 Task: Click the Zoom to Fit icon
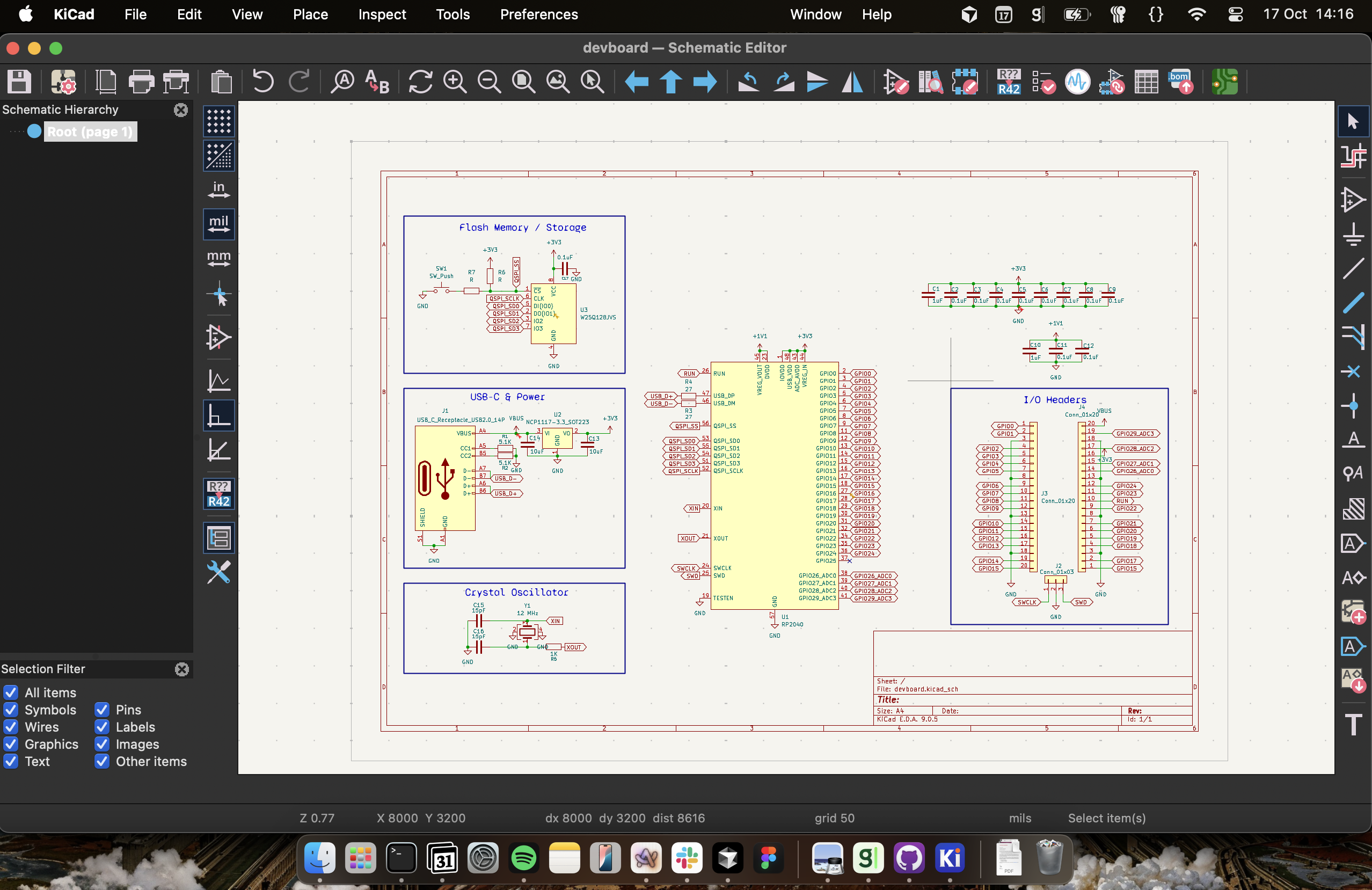coord(523,81)
